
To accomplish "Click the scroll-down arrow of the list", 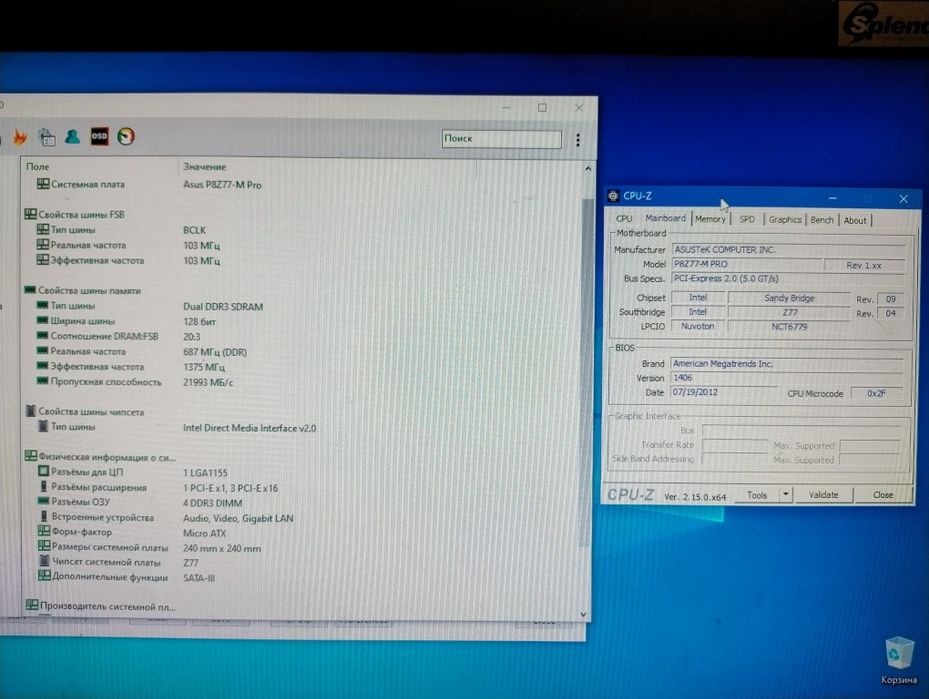I will click(x=583, y=614).
